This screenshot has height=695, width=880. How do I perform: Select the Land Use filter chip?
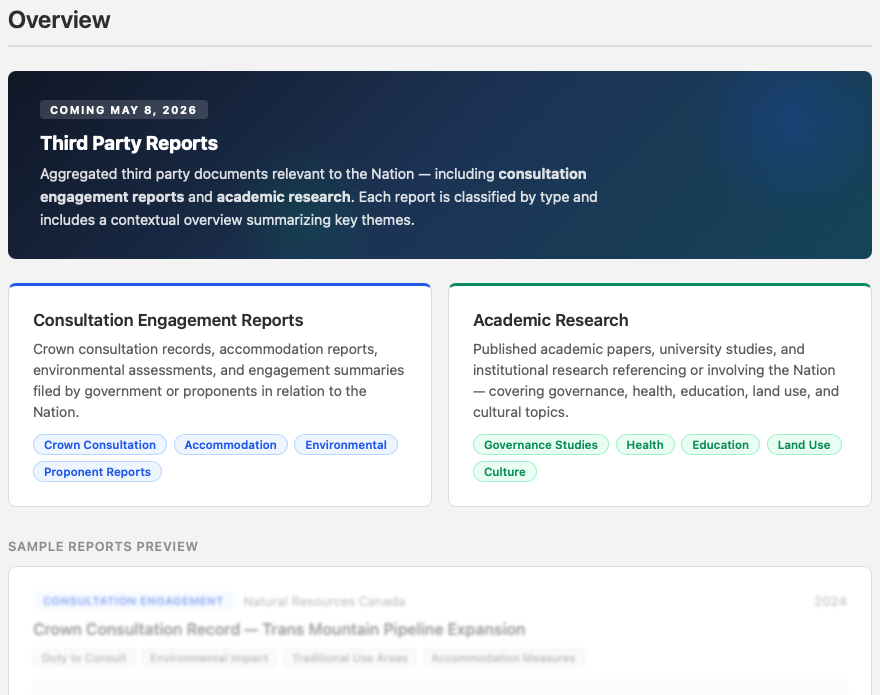point(804,444)
